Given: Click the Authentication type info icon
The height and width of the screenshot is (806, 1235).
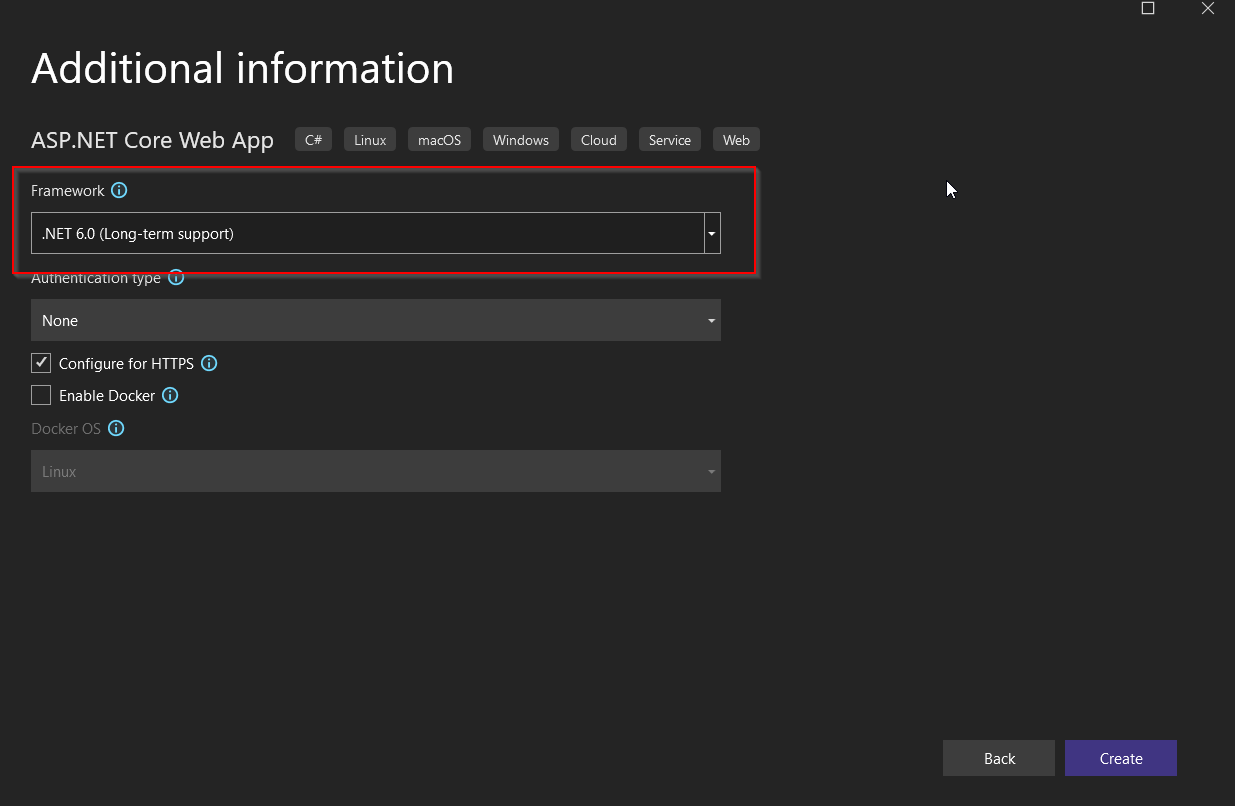Looking at the screenshot, I should pos(176,278).
